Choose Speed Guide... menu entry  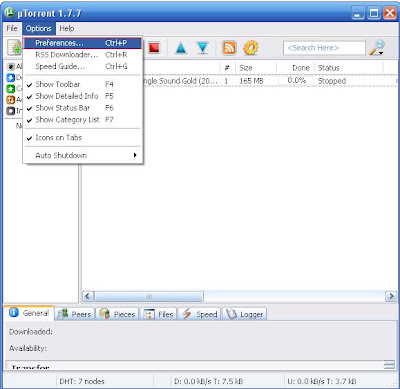pos(83,66)
